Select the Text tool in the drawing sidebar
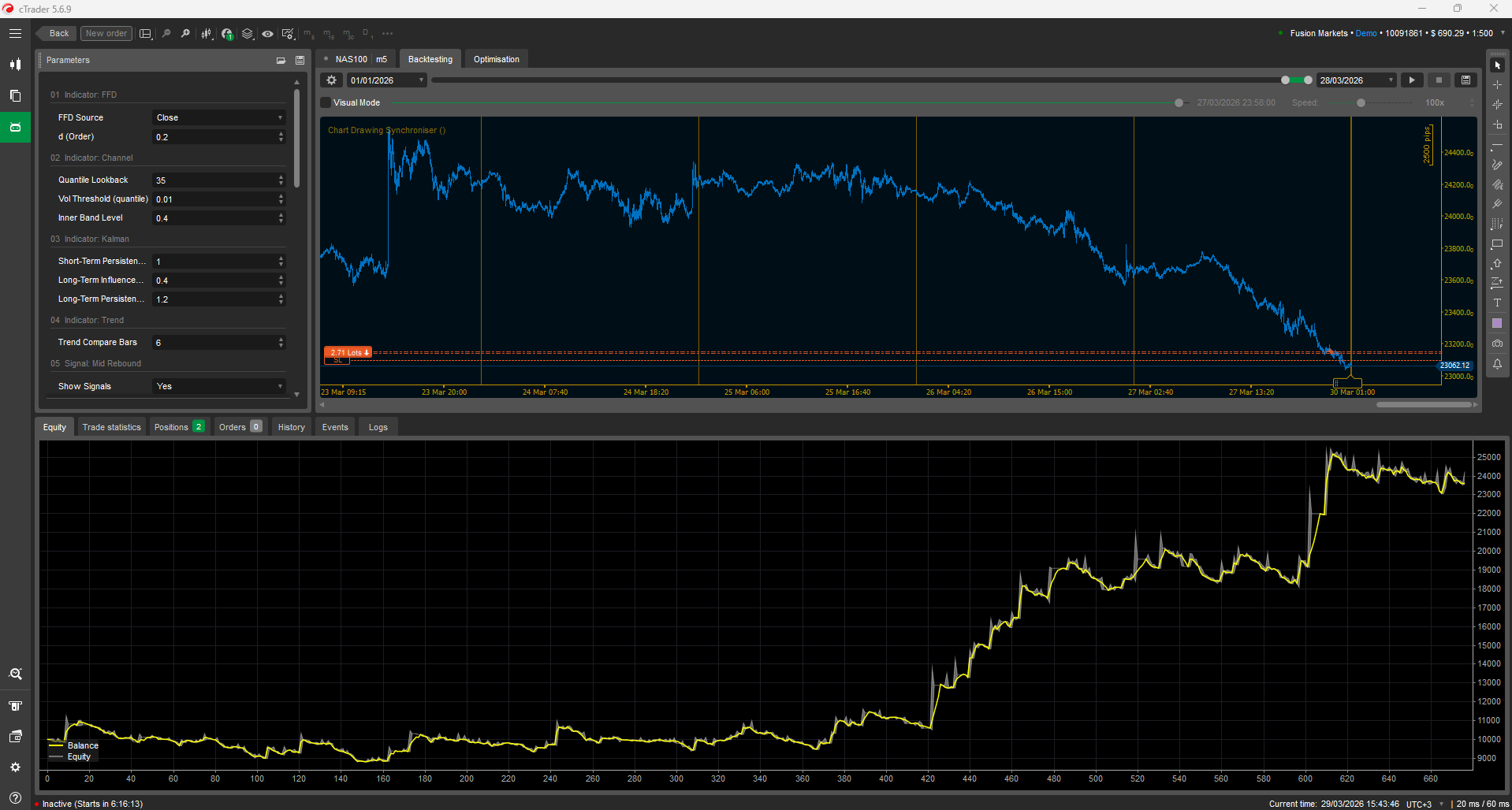Screen dimensions: 1512x810 coord(1497,303)
